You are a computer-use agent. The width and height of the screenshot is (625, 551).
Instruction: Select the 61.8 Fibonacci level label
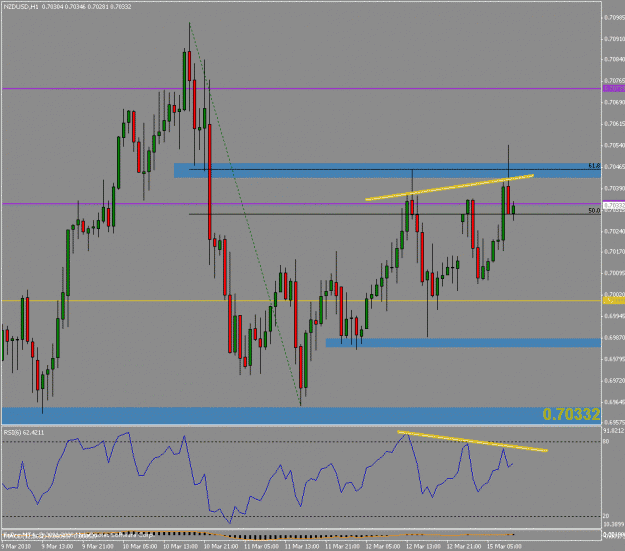click(x=594, y=165)
